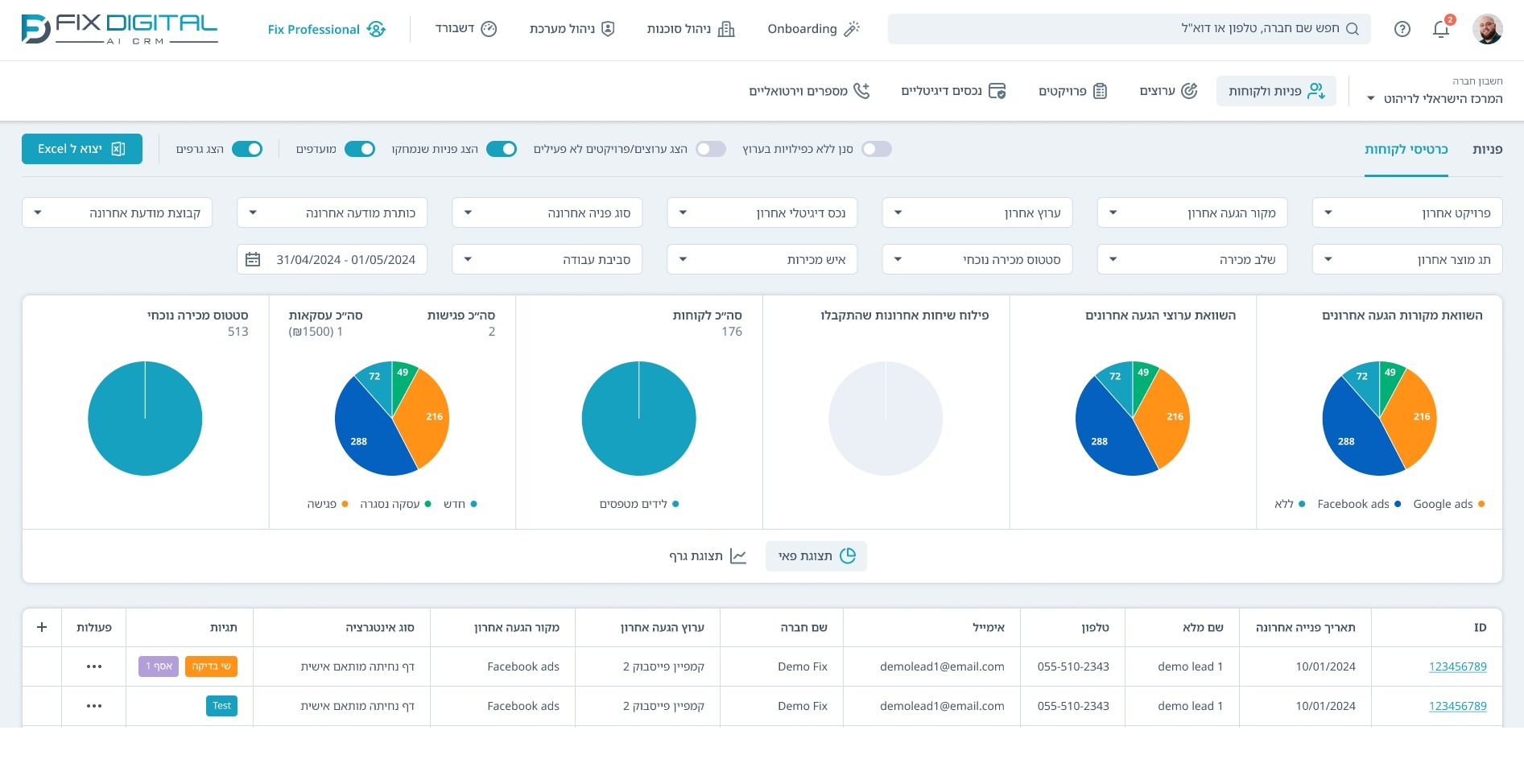
Task: Enable סנן ללא כפילויות בערוץ
Action: (877, 149)
